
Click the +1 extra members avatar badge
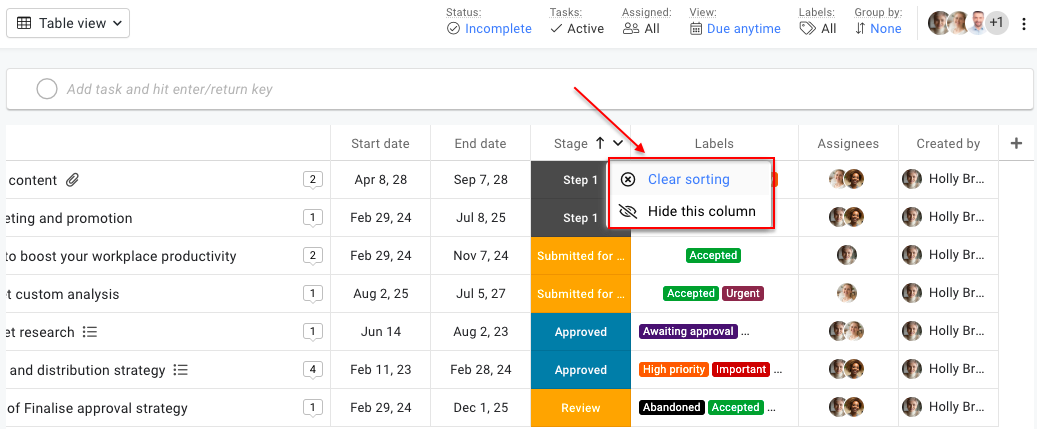(996, 23)
